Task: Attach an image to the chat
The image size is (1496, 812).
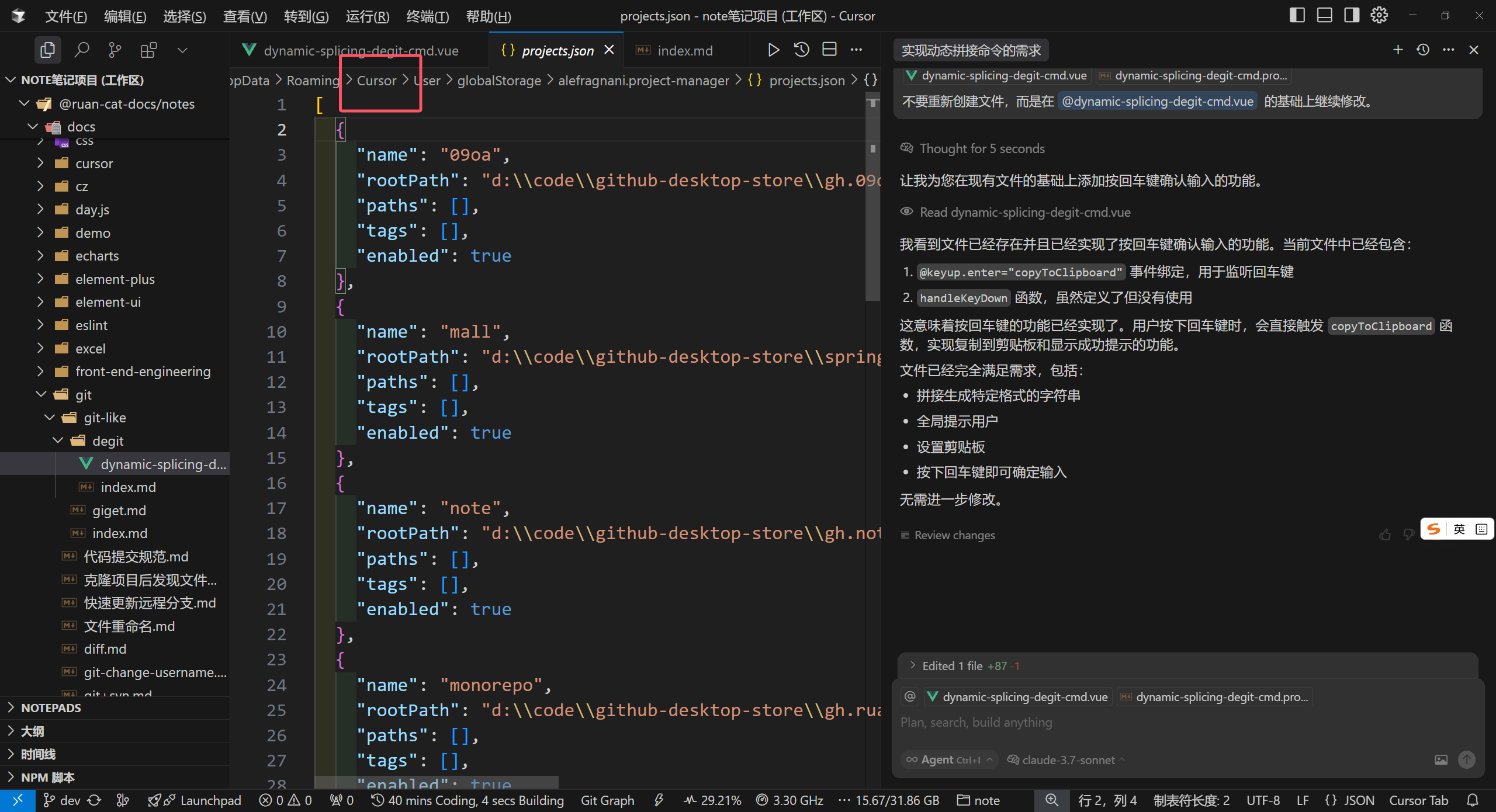Action: click(1441, 759)
